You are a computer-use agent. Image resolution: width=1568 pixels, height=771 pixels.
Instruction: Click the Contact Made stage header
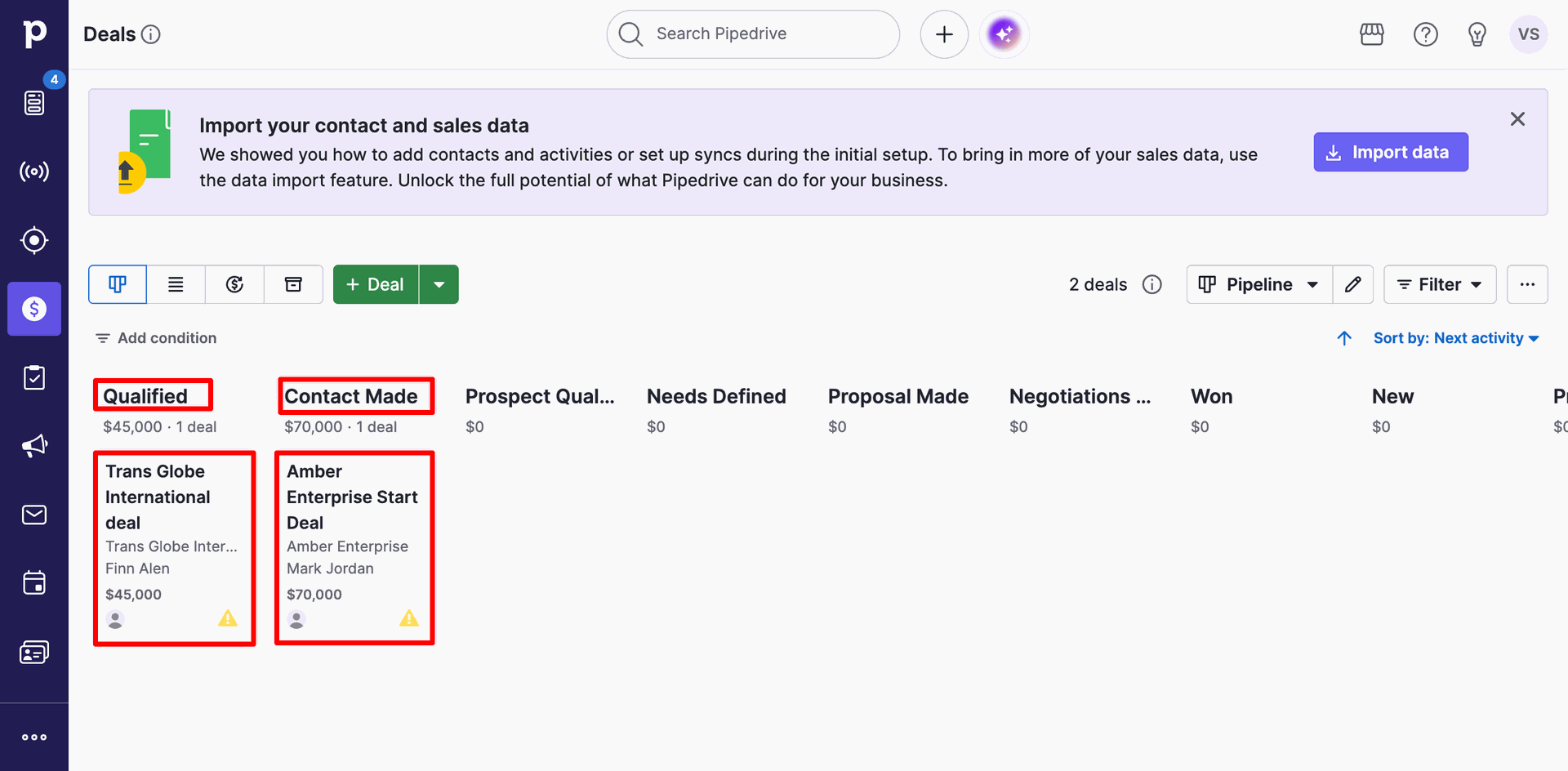pyautogui.click(x=351, y=396)
